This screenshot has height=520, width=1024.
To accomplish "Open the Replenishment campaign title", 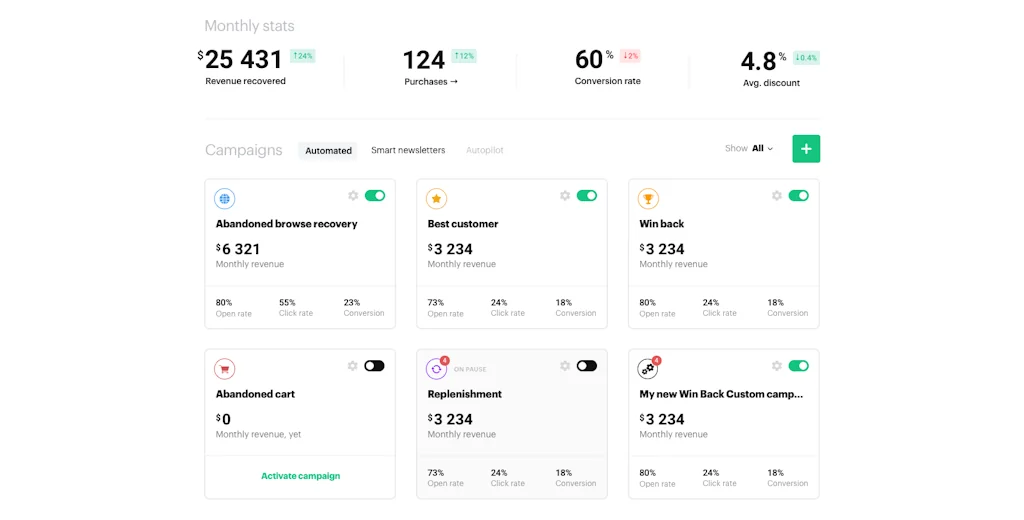I will coord(465,394).
